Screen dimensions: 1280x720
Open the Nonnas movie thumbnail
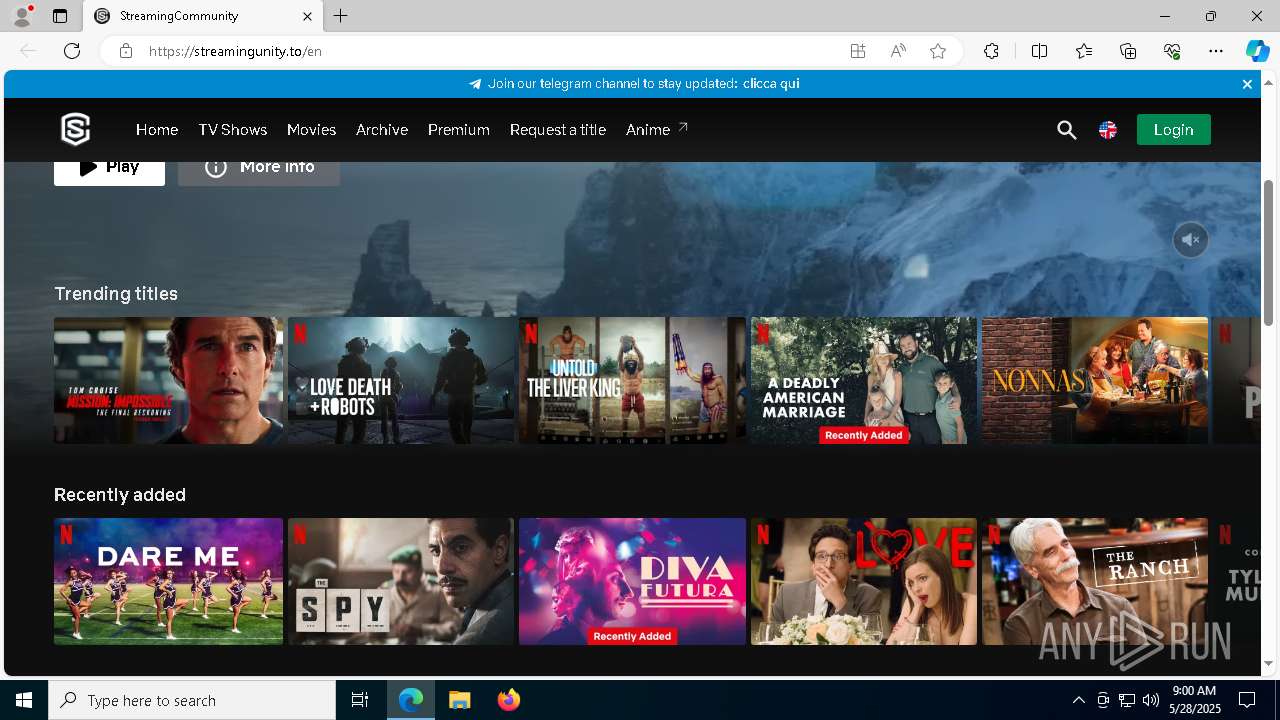click(1095, 380)
